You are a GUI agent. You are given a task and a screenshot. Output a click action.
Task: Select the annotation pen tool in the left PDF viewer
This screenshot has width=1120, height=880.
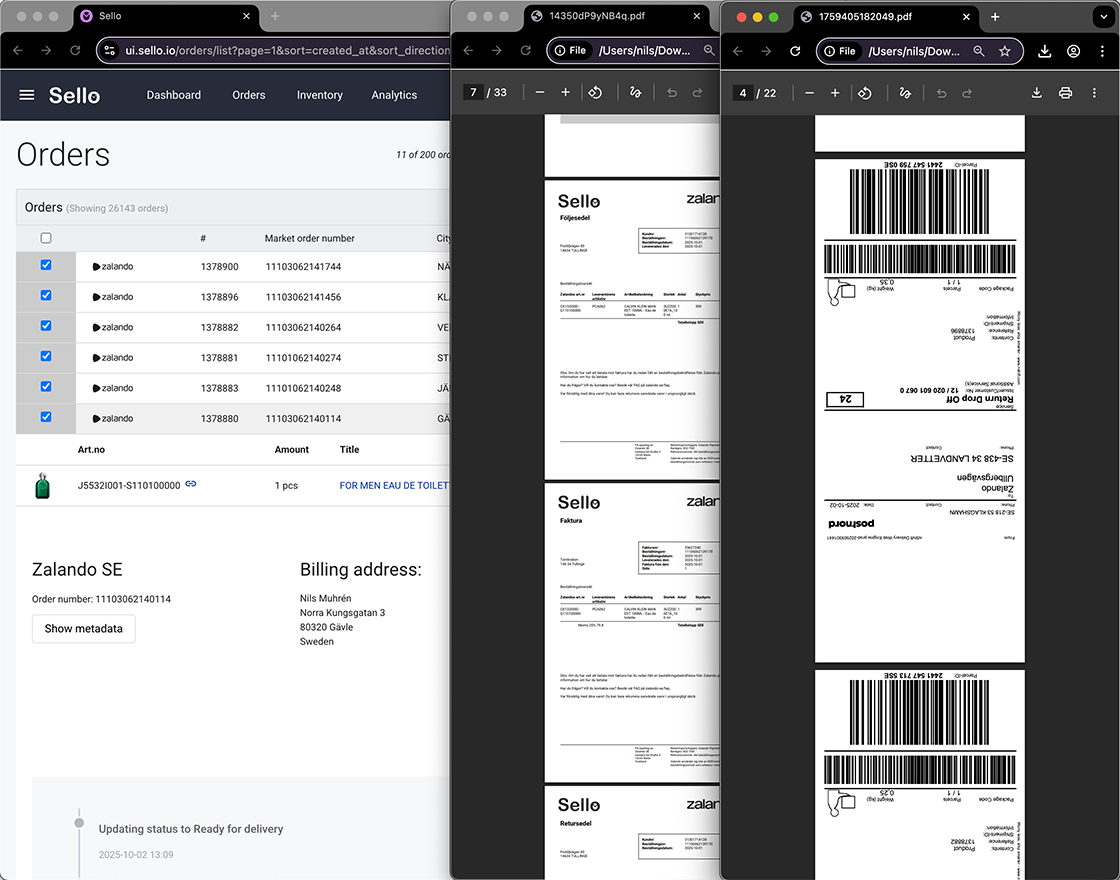click(x=635, y=92)
